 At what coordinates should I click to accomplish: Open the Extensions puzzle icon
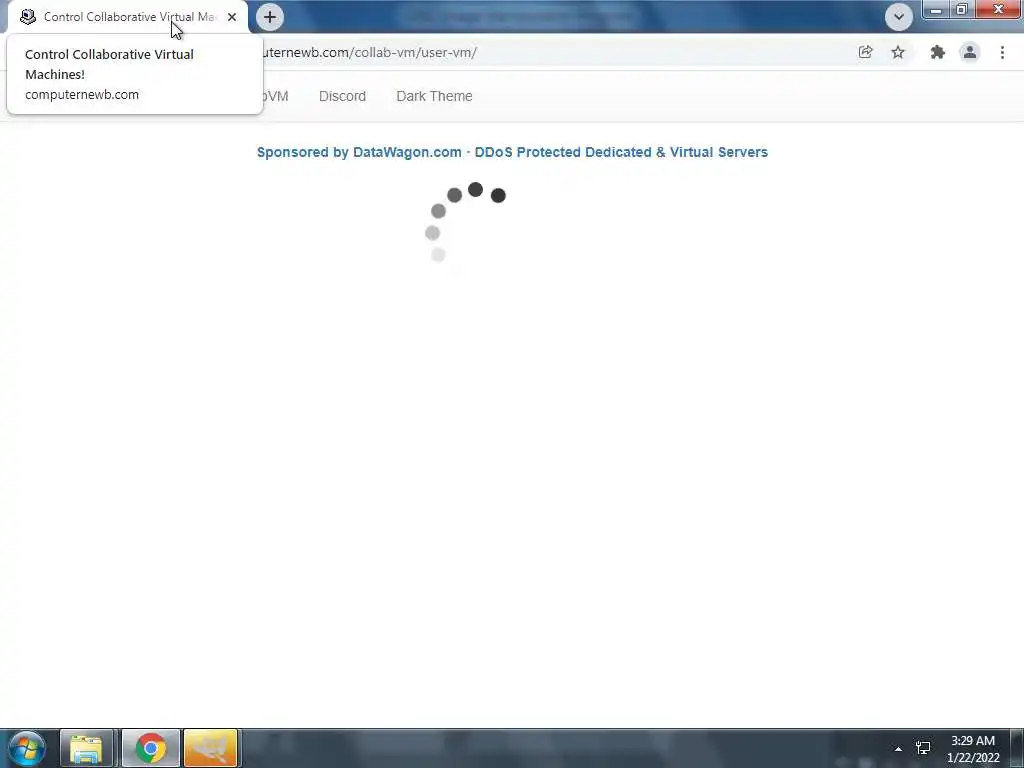click(938, 52)
